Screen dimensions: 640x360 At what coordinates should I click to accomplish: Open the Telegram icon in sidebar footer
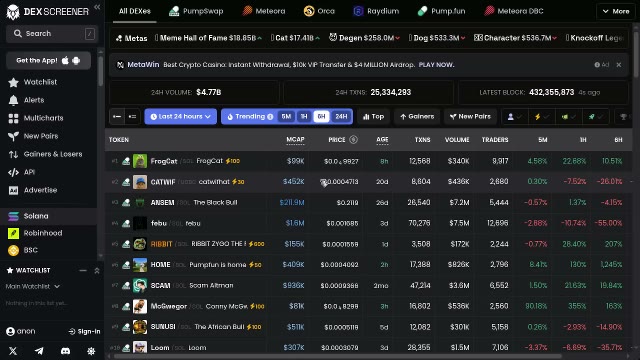(x=39, y=351)
